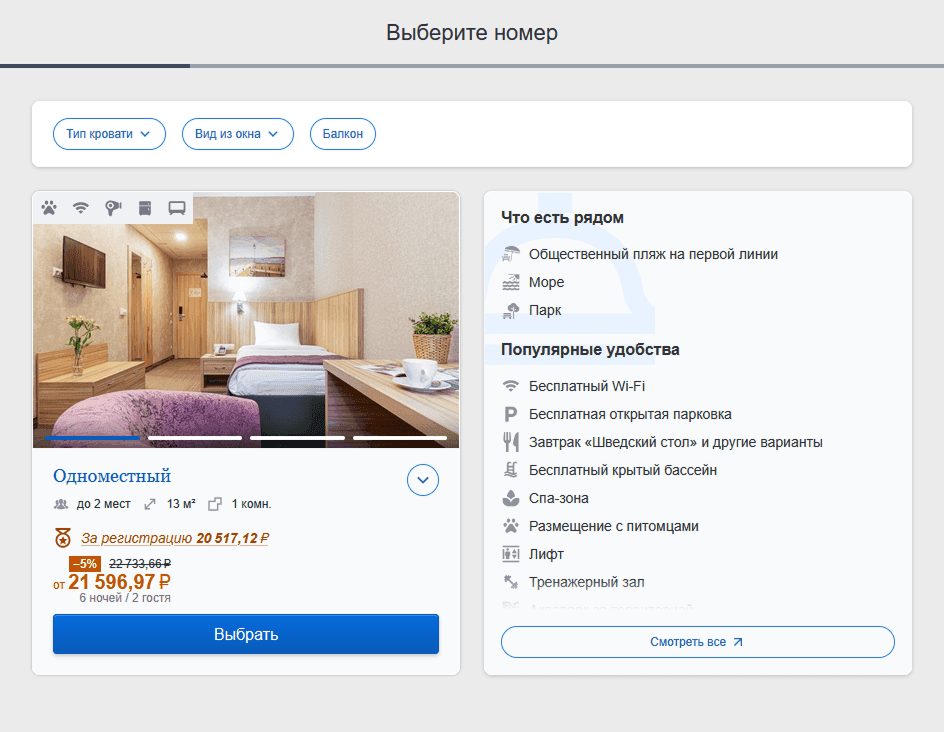Open Смотреть все amenities link
The image size is (944, 732).
(x=697, y=642)
